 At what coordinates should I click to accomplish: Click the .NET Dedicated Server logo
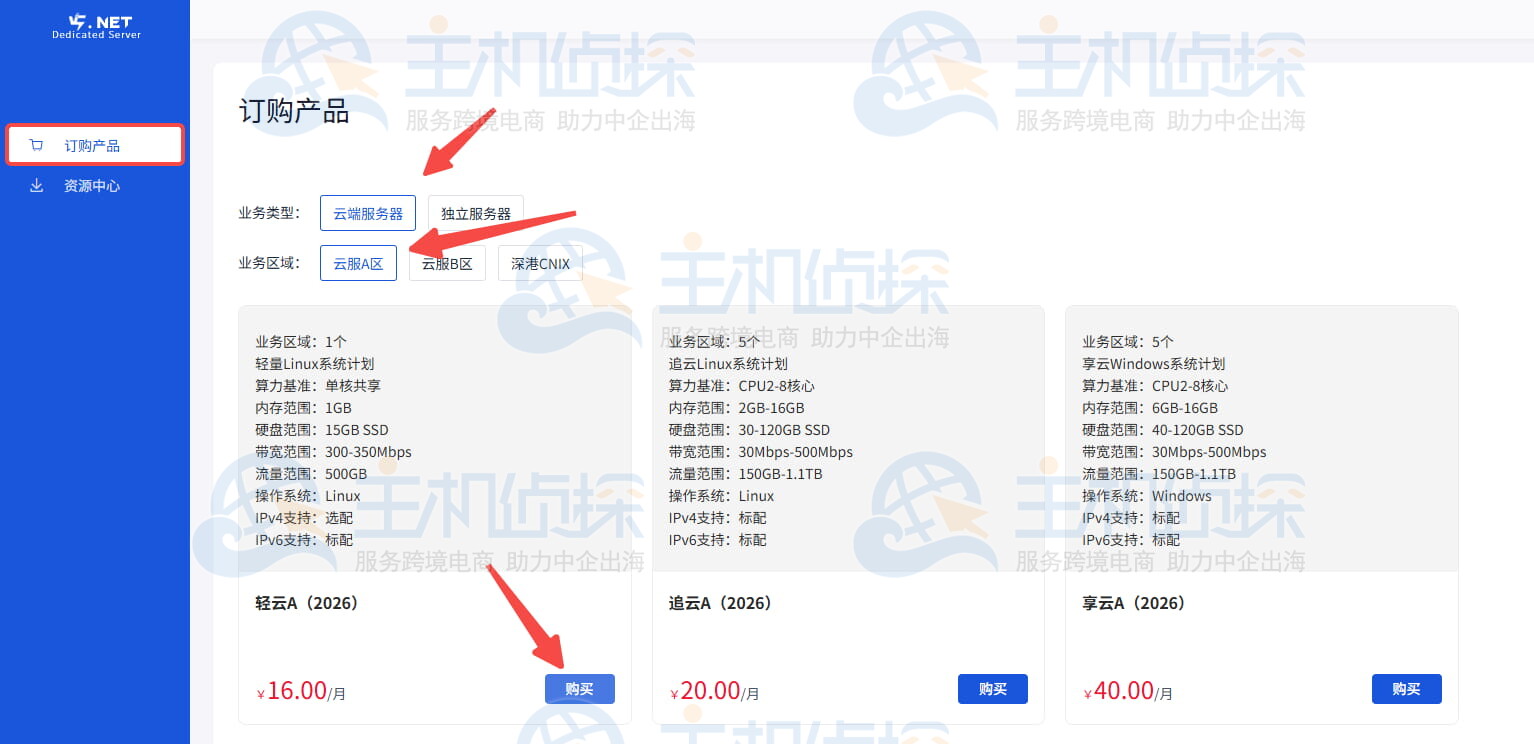click(x=96, y=26)
